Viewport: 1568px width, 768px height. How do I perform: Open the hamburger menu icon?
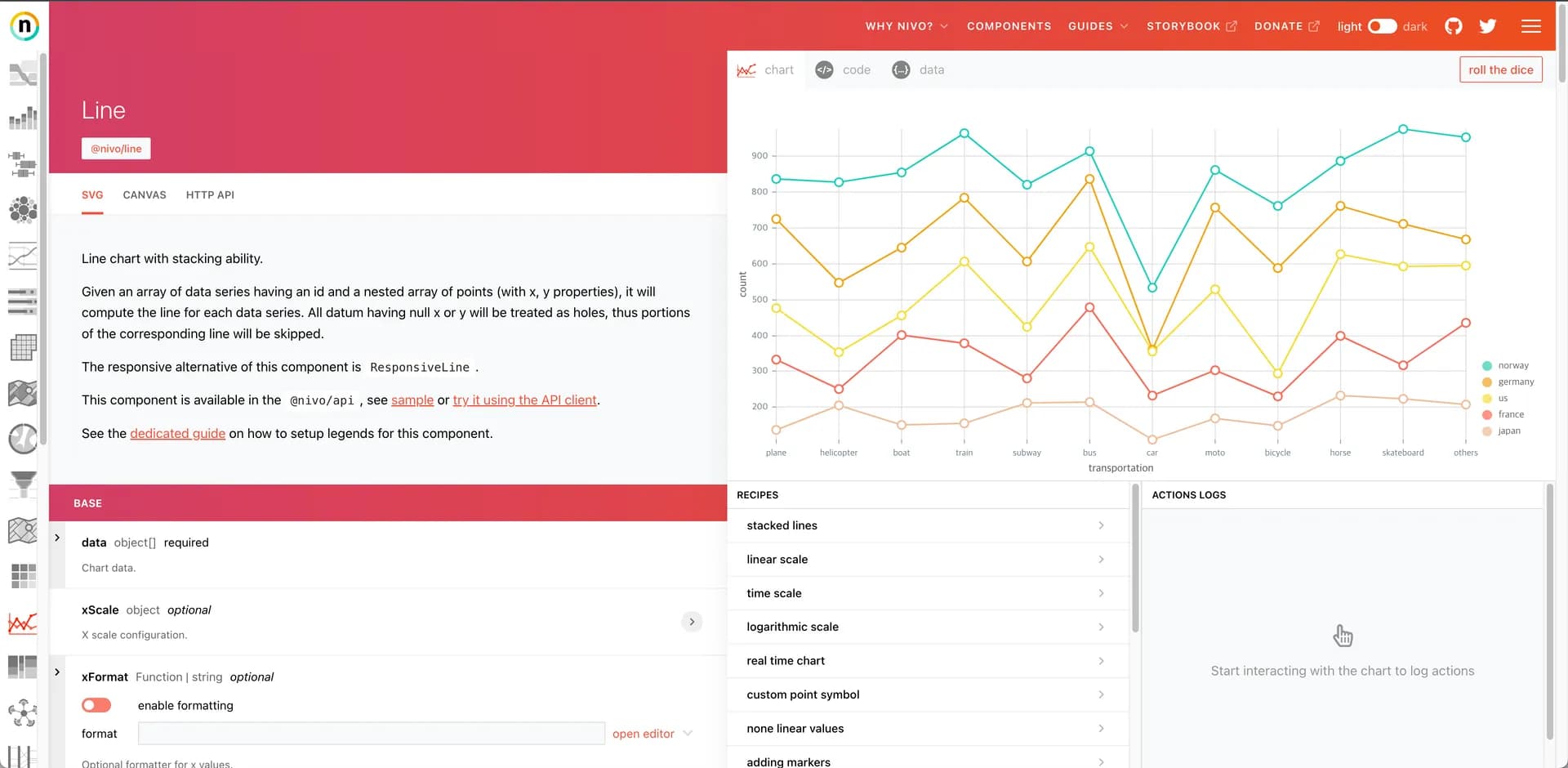point(1531,26)
